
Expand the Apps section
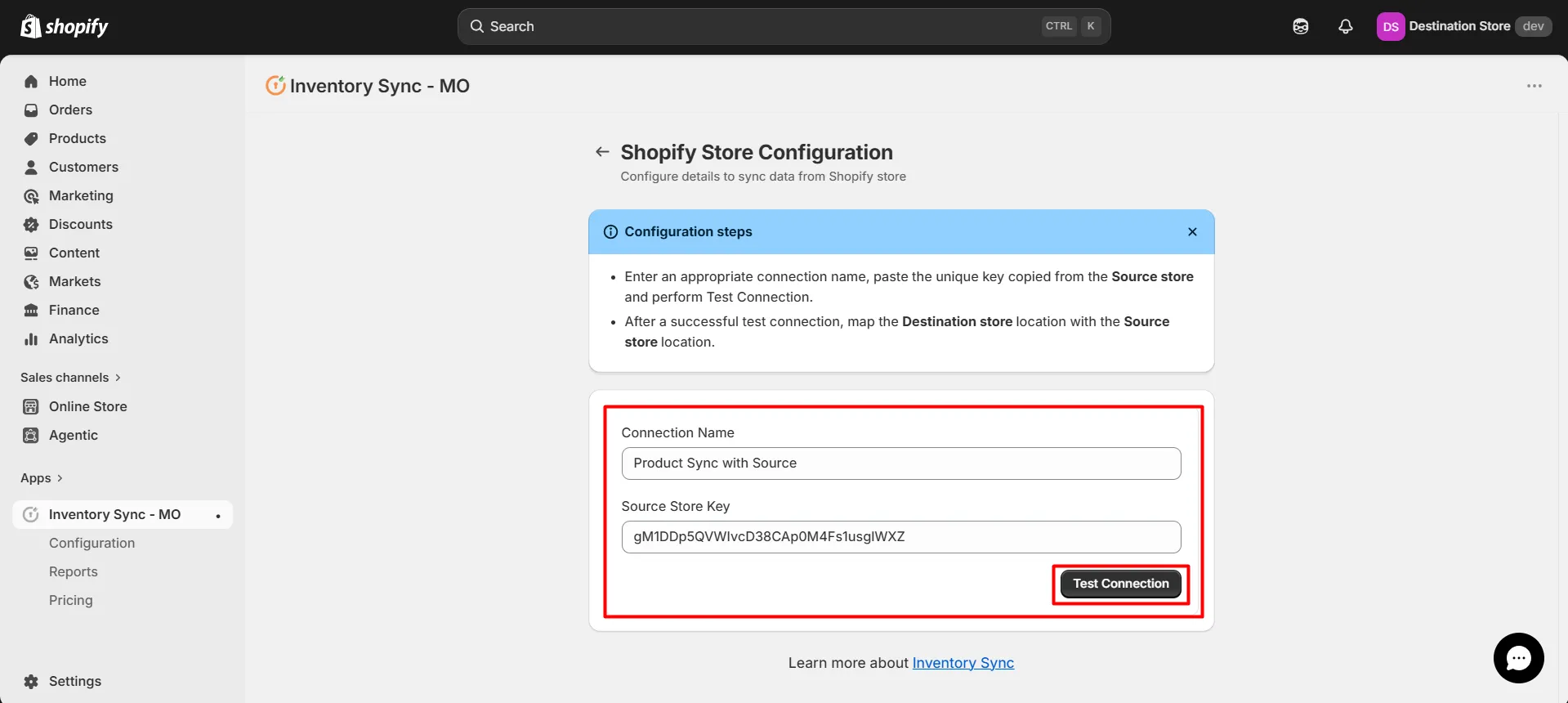42,478
